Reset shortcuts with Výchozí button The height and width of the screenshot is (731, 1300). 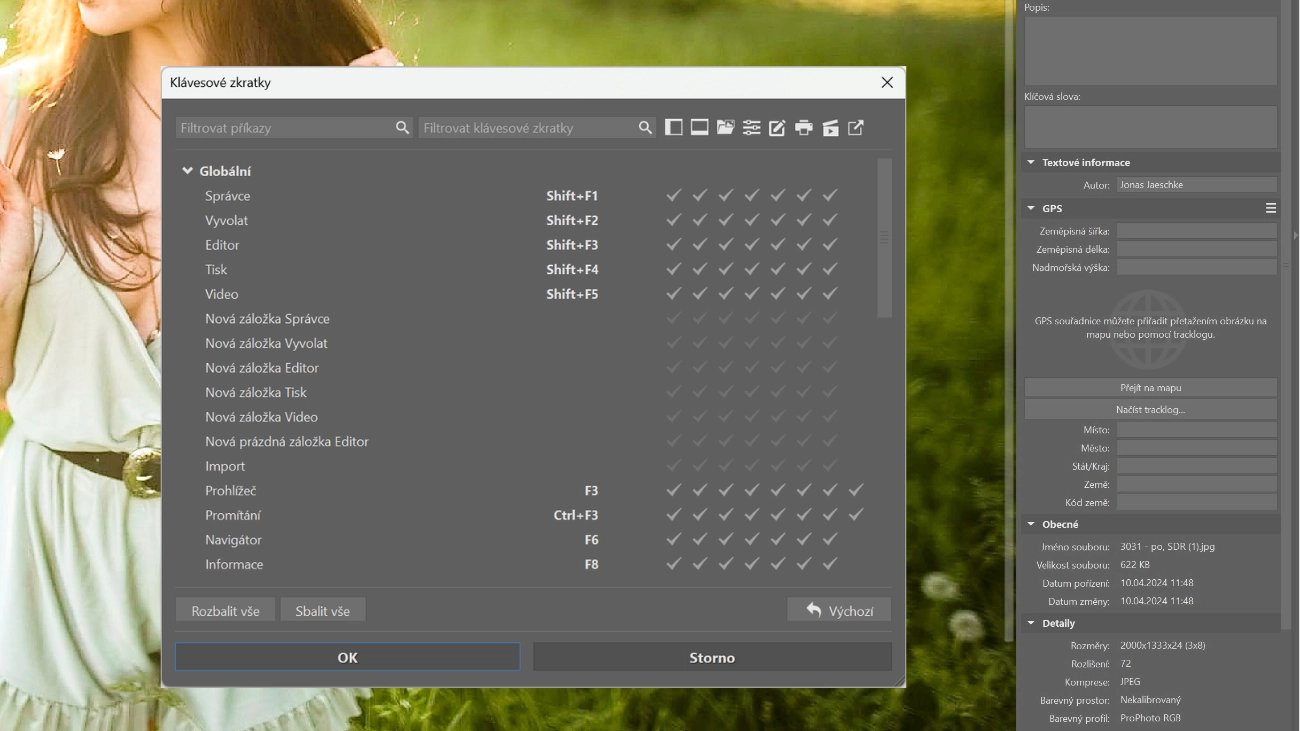click(x=839, y=610)
